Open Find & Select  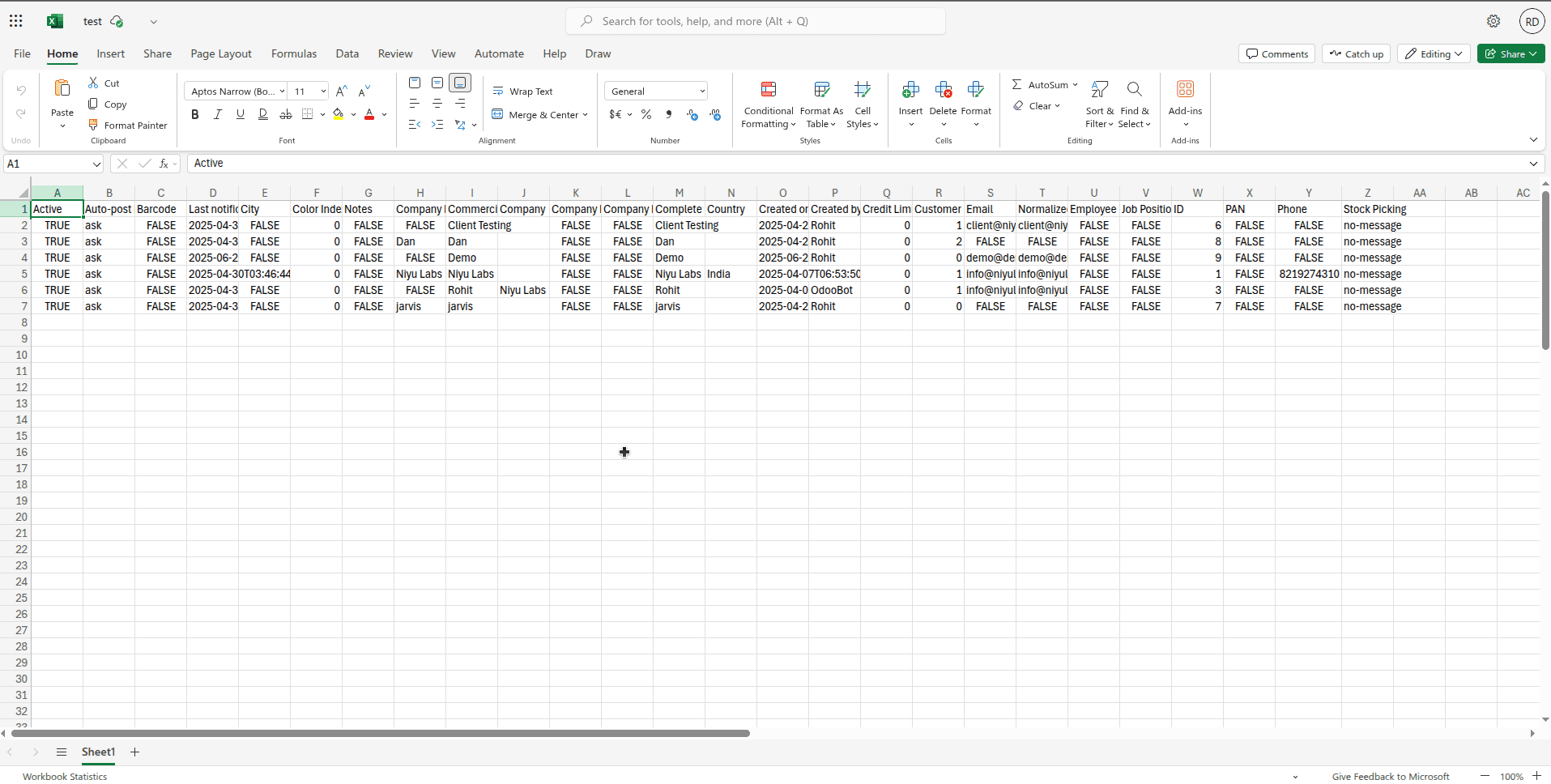[x=1135, y=104]
